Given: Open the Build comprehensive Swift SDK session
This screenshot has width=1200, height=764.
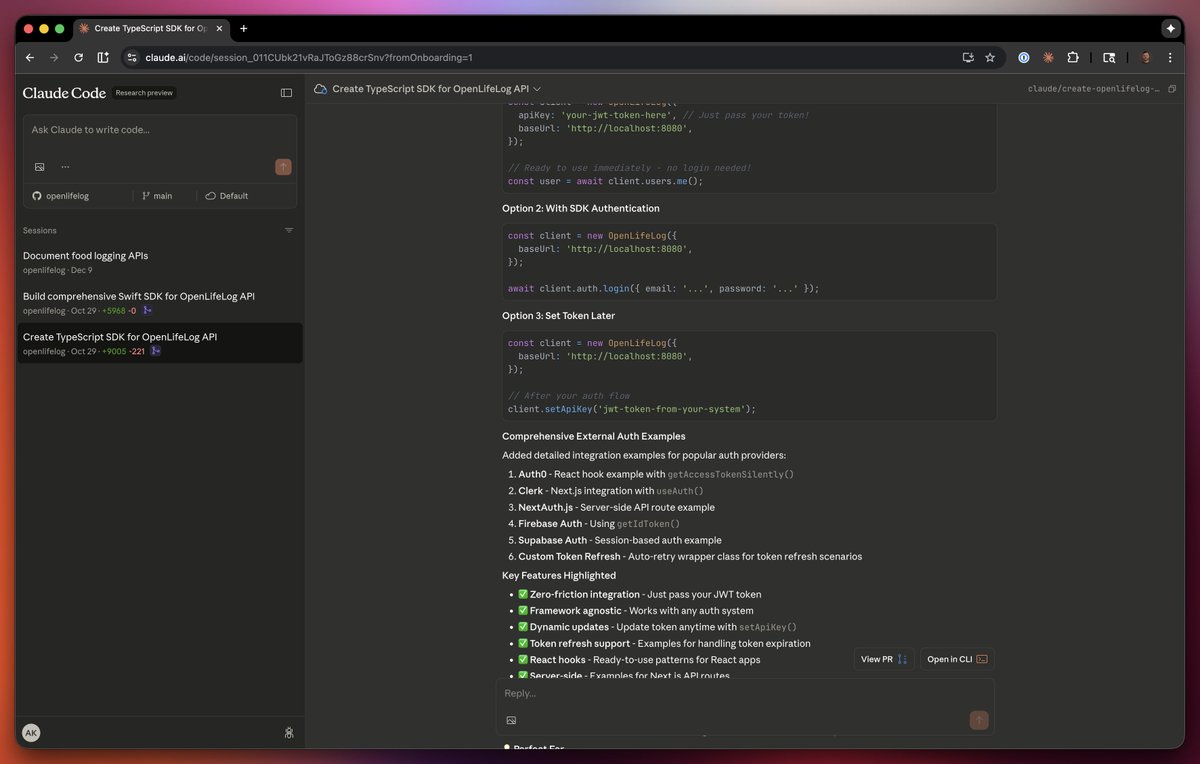Looking at the screenshot, I should 159,302.
